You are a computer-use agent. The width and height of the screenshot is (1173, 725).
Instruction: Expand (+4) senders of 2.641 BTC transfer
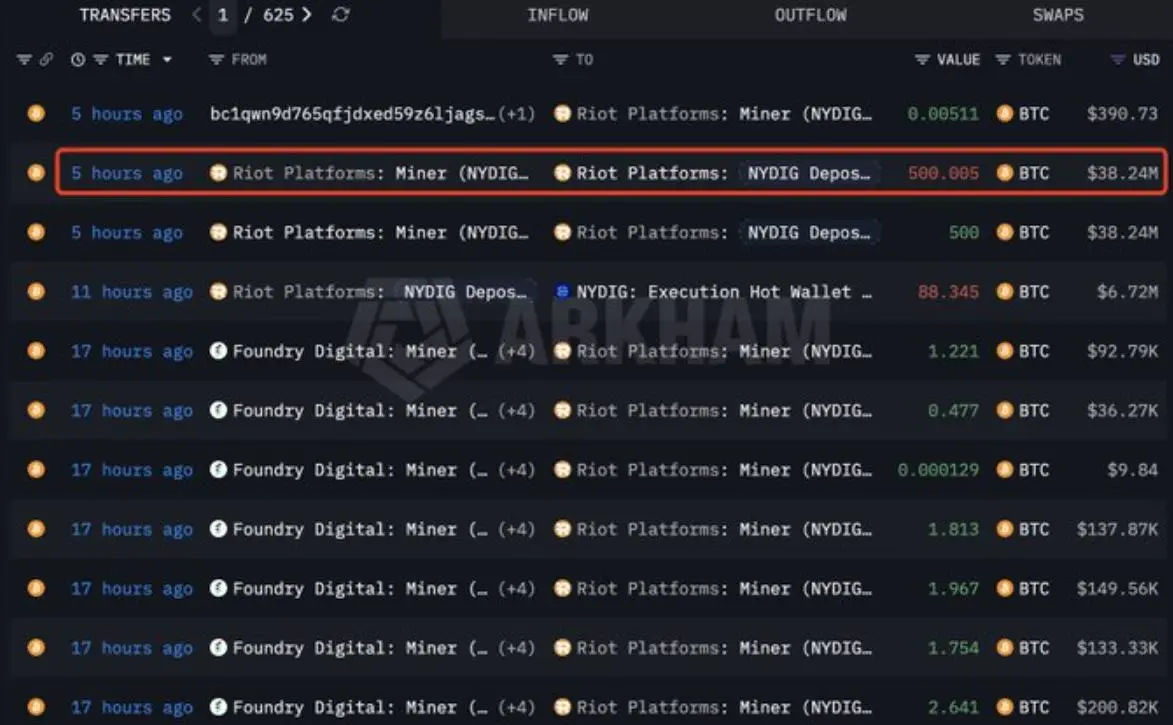pyautogui.click(x=517, y=707)
